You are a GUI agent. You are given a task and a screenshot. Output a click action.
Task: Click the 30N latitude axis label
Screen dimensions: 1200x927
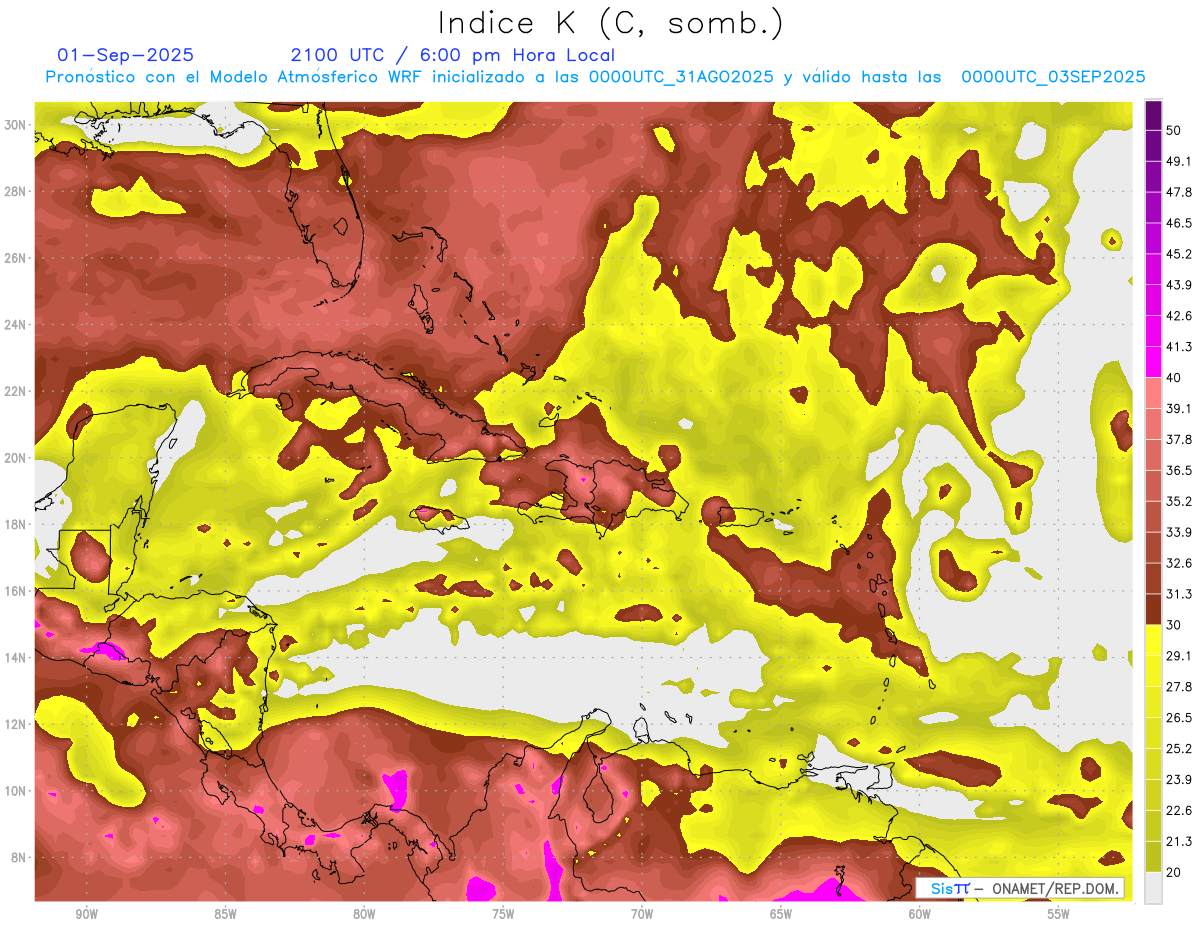click(x=16, y=125)
